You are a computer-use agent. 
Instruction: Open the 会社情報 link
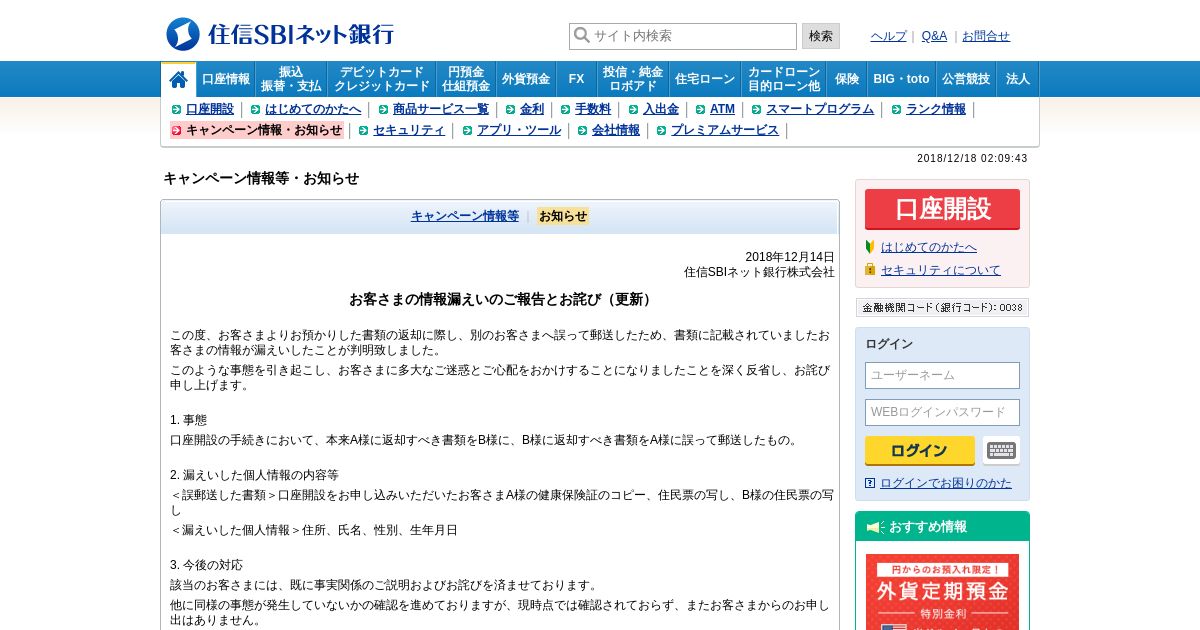(x=616, y=130)
